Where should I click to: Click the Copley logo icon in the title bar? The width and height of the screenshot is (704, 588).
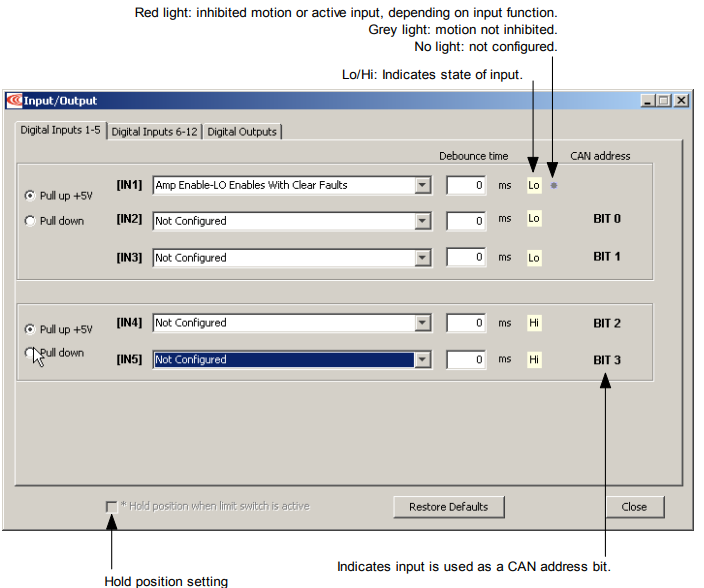coord(14,100)
